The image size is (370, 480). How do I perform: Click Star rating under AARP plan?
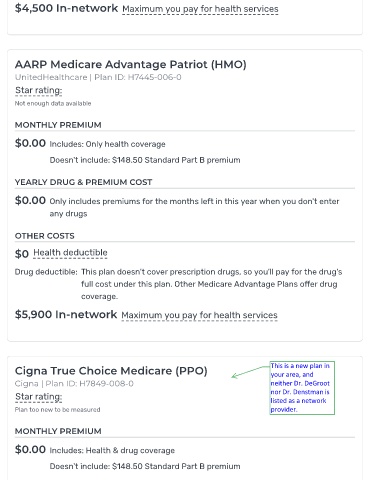coord(39,90)
